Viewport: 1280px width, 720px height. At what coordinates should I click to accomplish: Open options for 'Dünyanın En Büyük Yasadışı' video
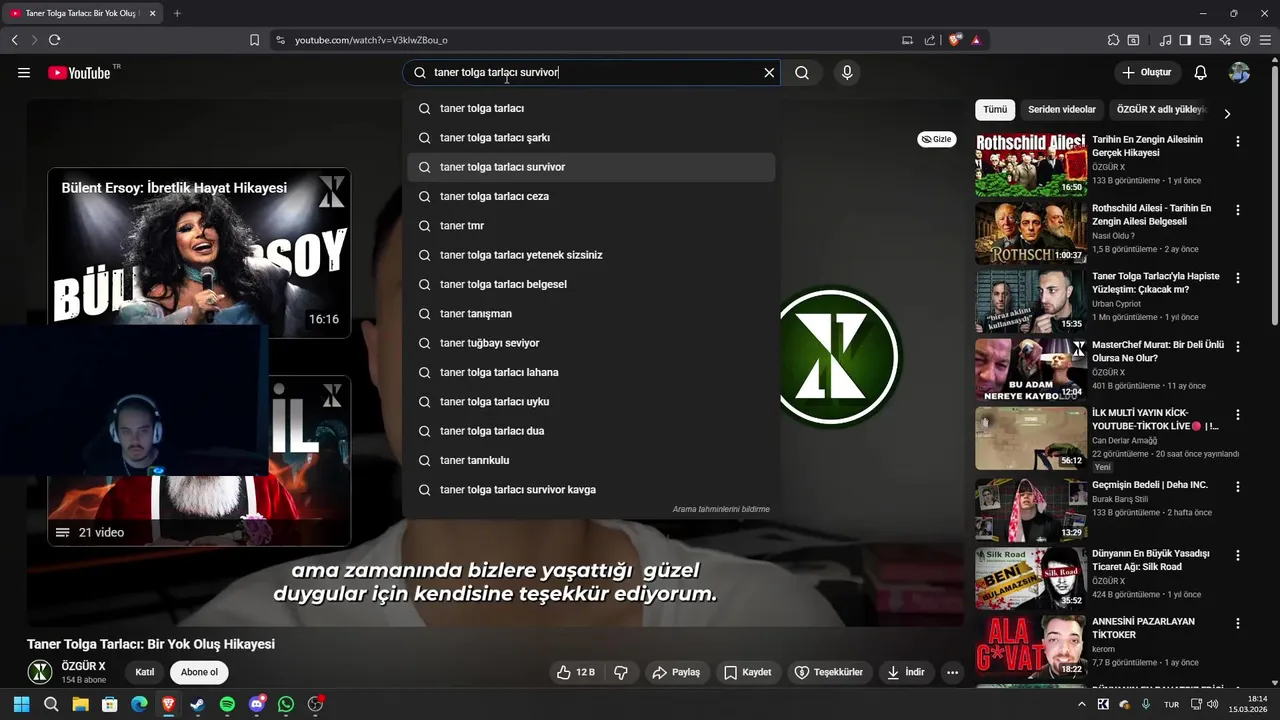[1238, 556]
